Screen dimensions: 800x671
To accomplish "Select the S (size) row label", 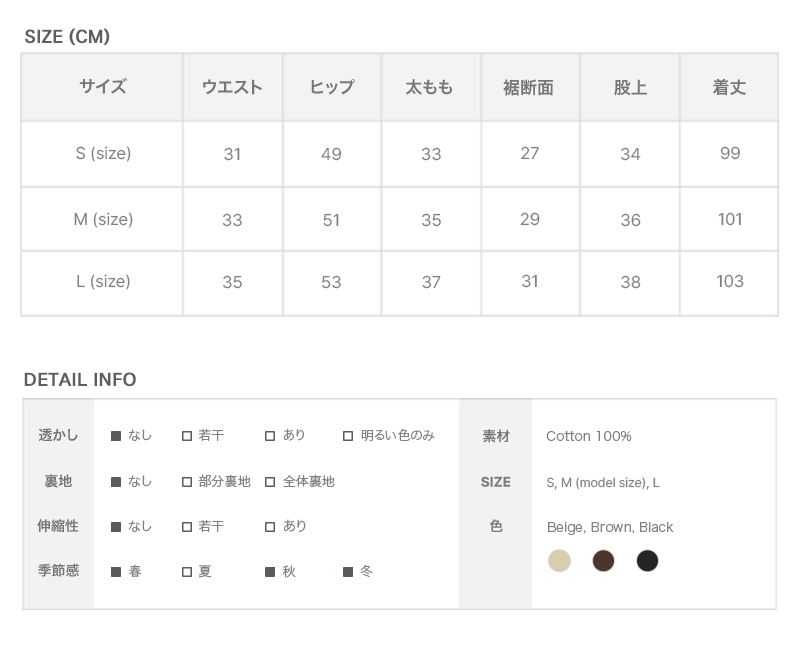I will point(103,154).
